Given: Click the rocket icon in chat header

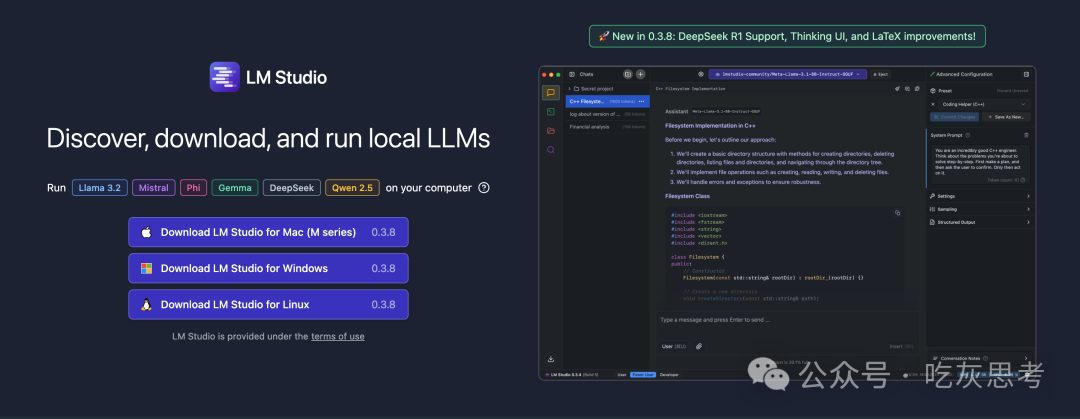Looking at the screenshot, I should click(x=897, y=88).
